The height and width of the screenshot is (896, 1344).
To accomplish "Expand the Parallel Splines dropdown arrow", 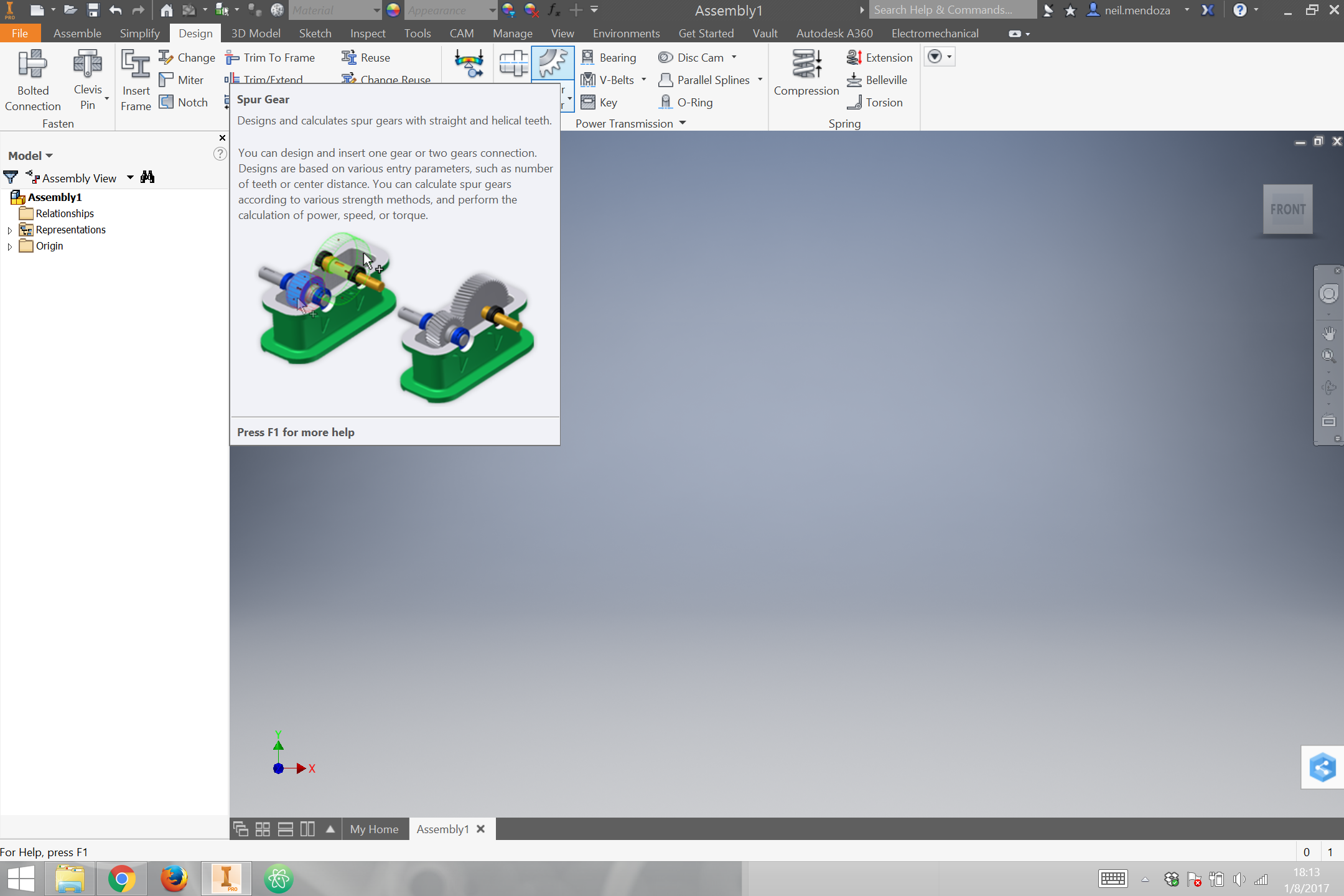I will point(760,80).
